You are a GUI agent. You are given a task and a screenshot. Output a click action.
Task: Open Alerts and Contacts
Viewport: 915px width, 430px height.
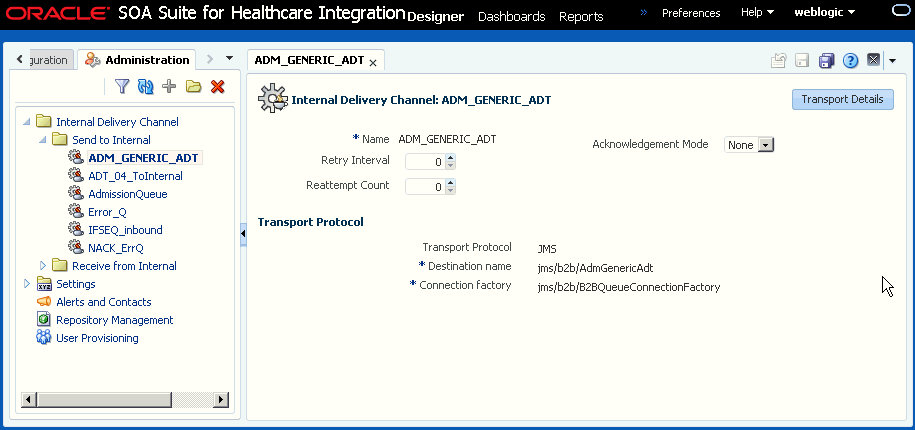(x=104, y=302)
